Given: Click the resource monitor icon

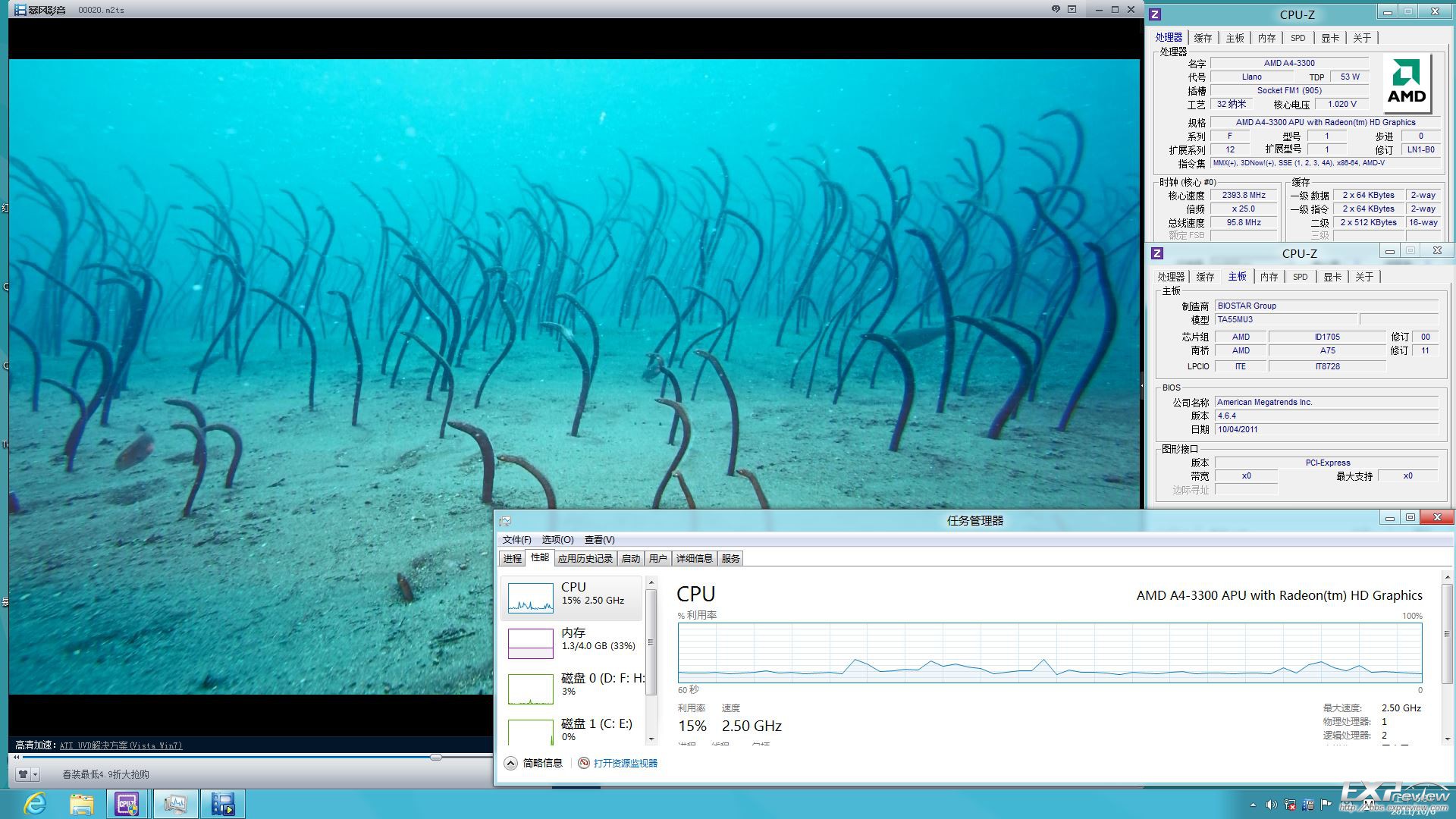Looking at the screenshot, I should 584,763.
